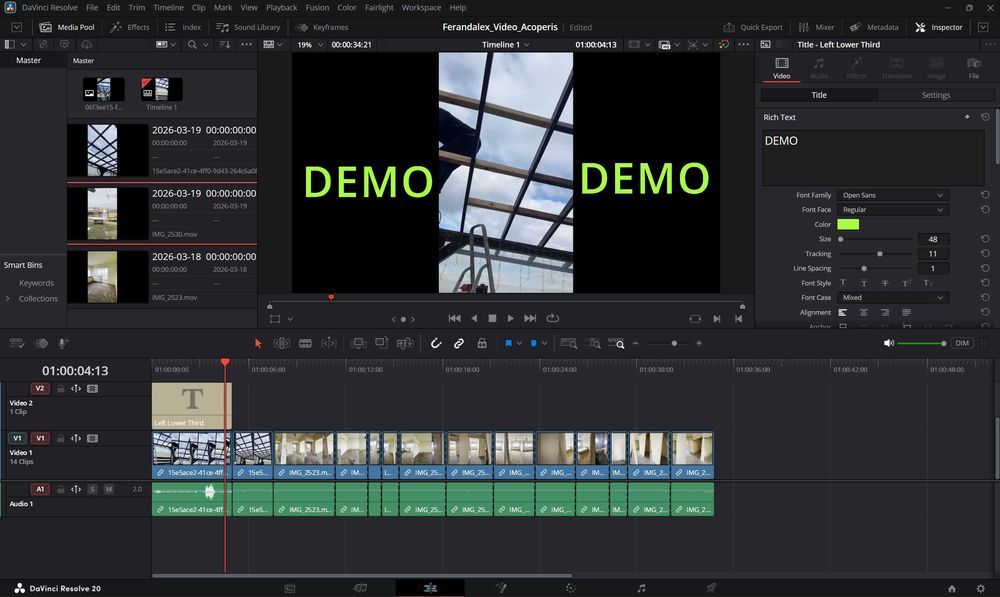1000x597 pixels.
Task: Click the Play Reverse button
Action: pyautogui.click(x=474, y=318)
